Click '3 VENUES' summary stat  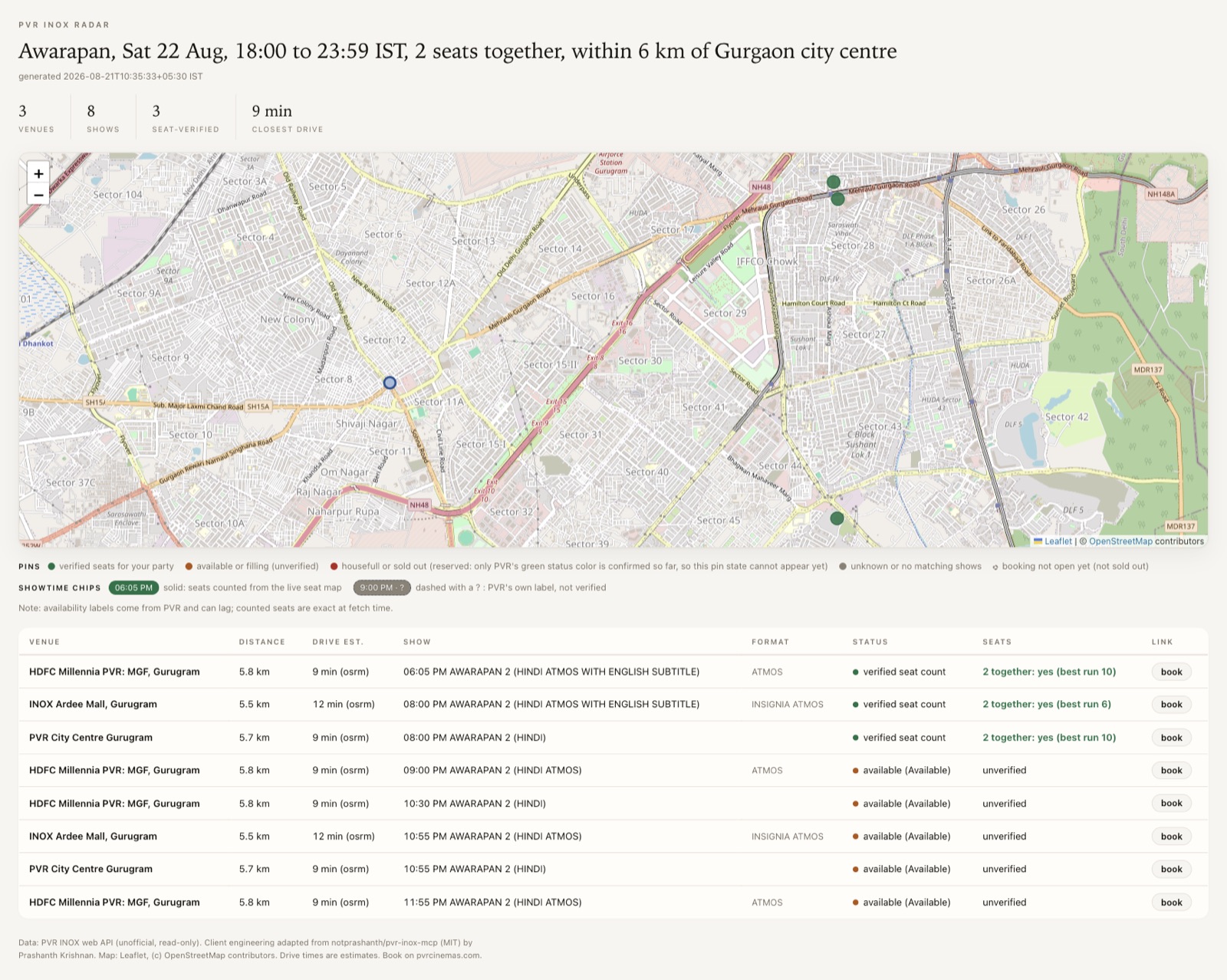[x=36, y=118]
